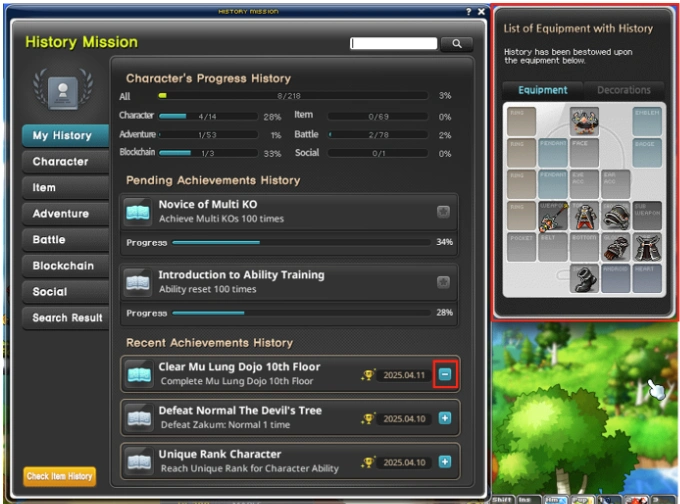This screenshot has height=504, width=680.
Task: Click the trophy icon on Unique Rank Character row
Action: click(368, 462)
